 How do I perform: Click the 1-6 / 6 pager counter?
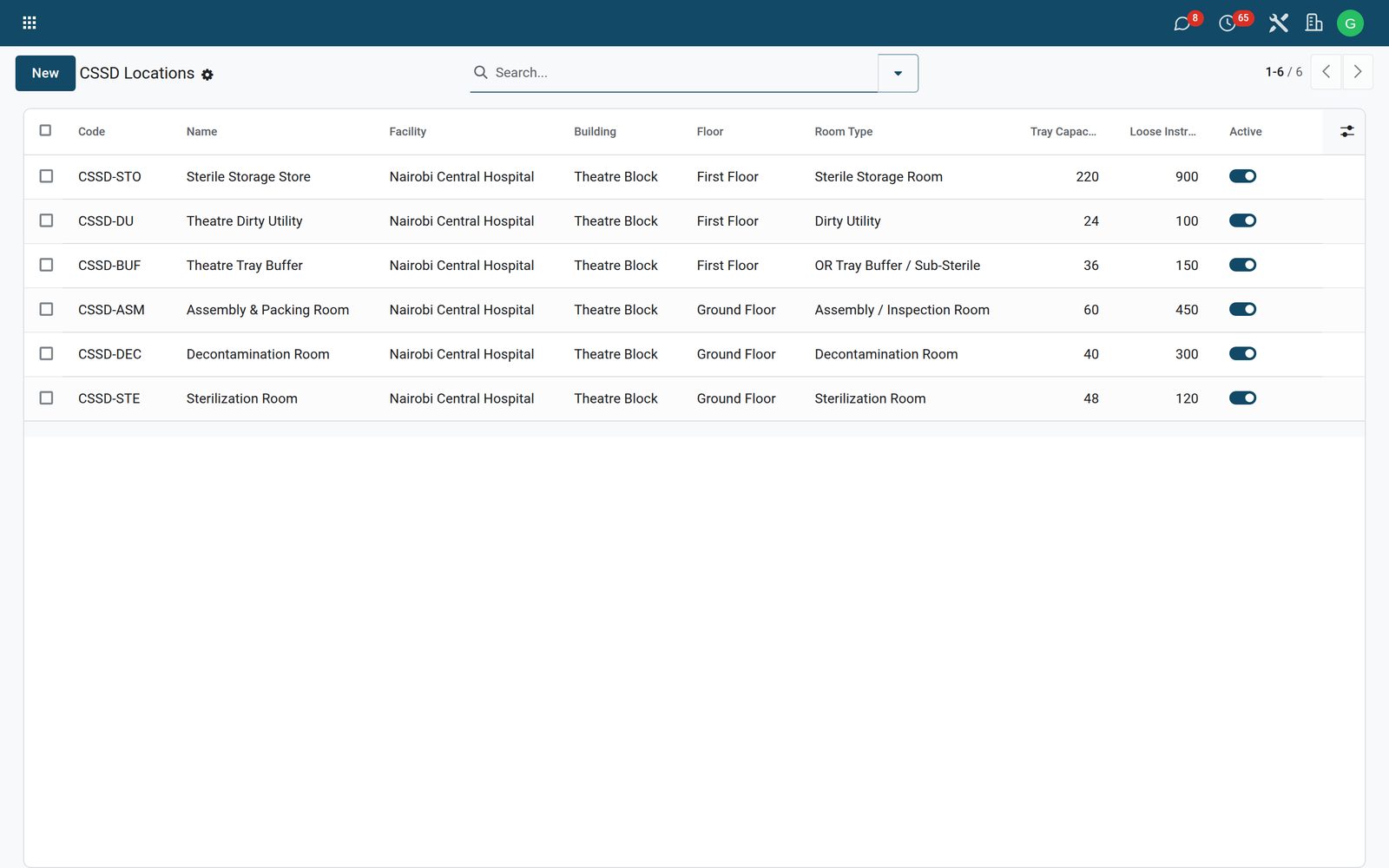pyautogui.click(x=1283, y=72)
